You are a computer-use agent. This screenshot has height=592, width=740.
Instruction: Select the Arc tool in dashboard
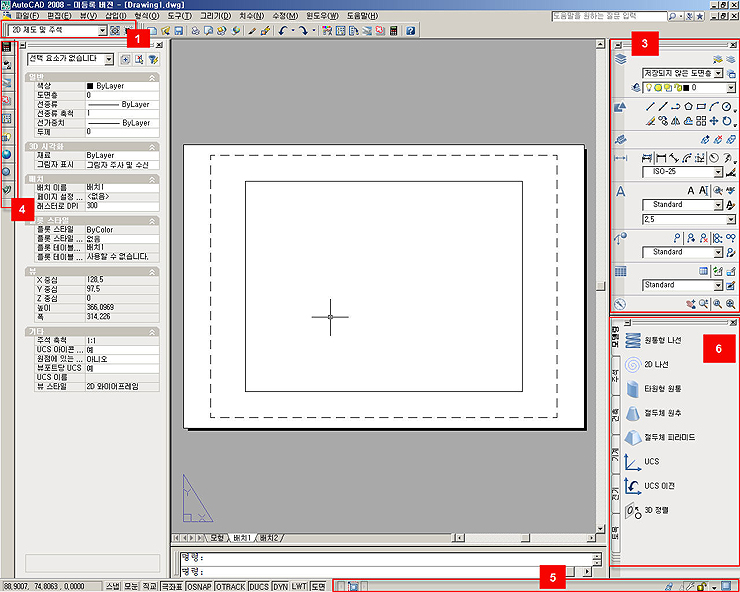coord(714,107)
